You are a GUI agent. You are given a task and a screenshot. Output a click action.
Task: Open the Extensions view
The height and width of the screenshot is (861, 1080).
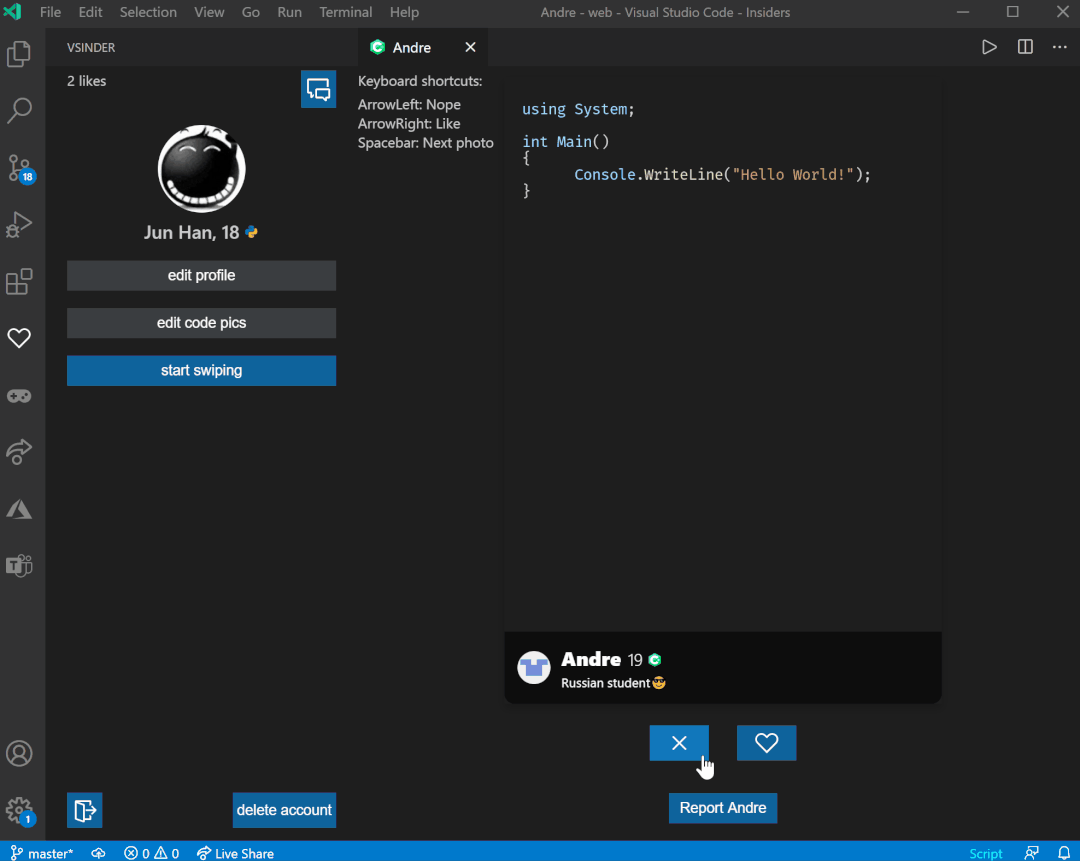19,281
